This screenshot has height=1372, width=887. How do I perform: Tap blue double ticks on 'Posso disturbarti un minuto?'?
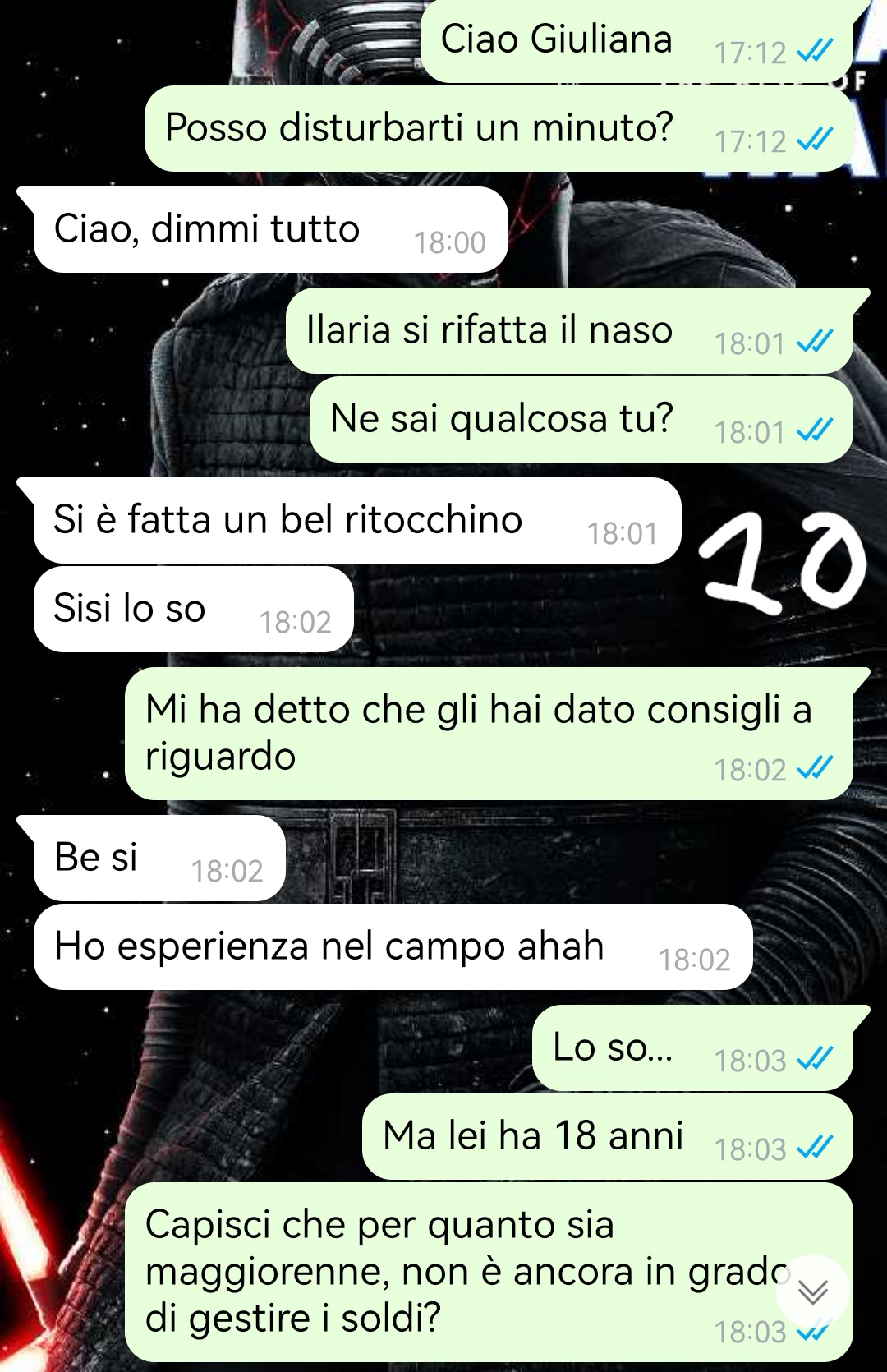coord(816,141)
